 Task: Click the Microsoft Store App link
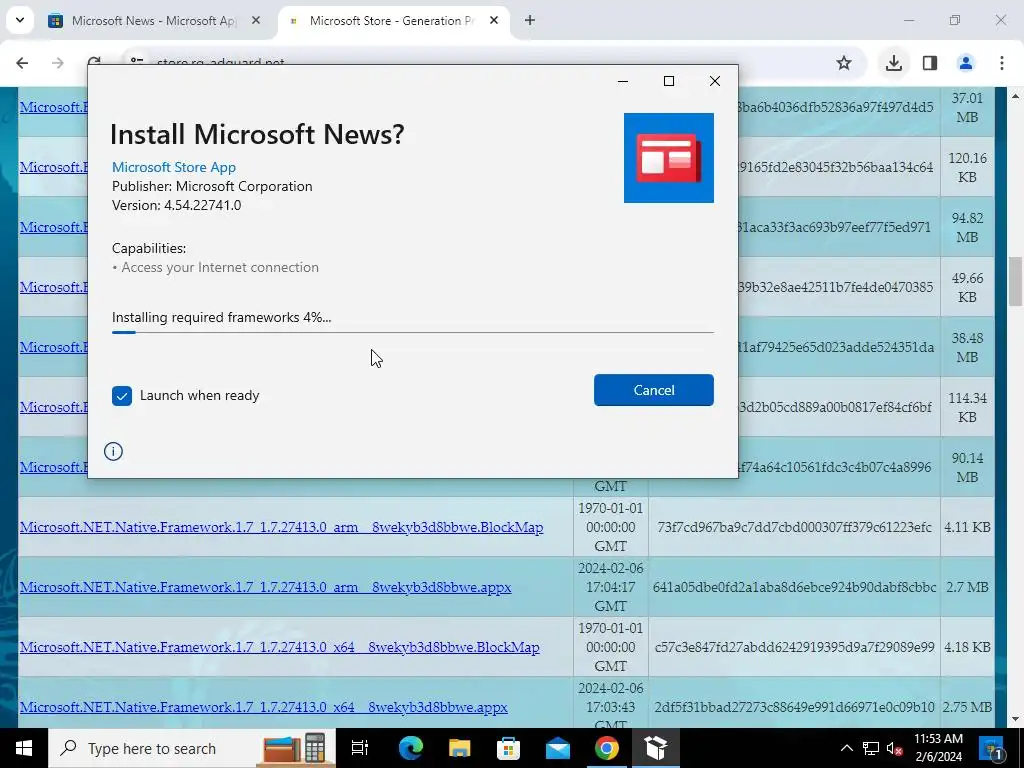[x=174, y=167]
